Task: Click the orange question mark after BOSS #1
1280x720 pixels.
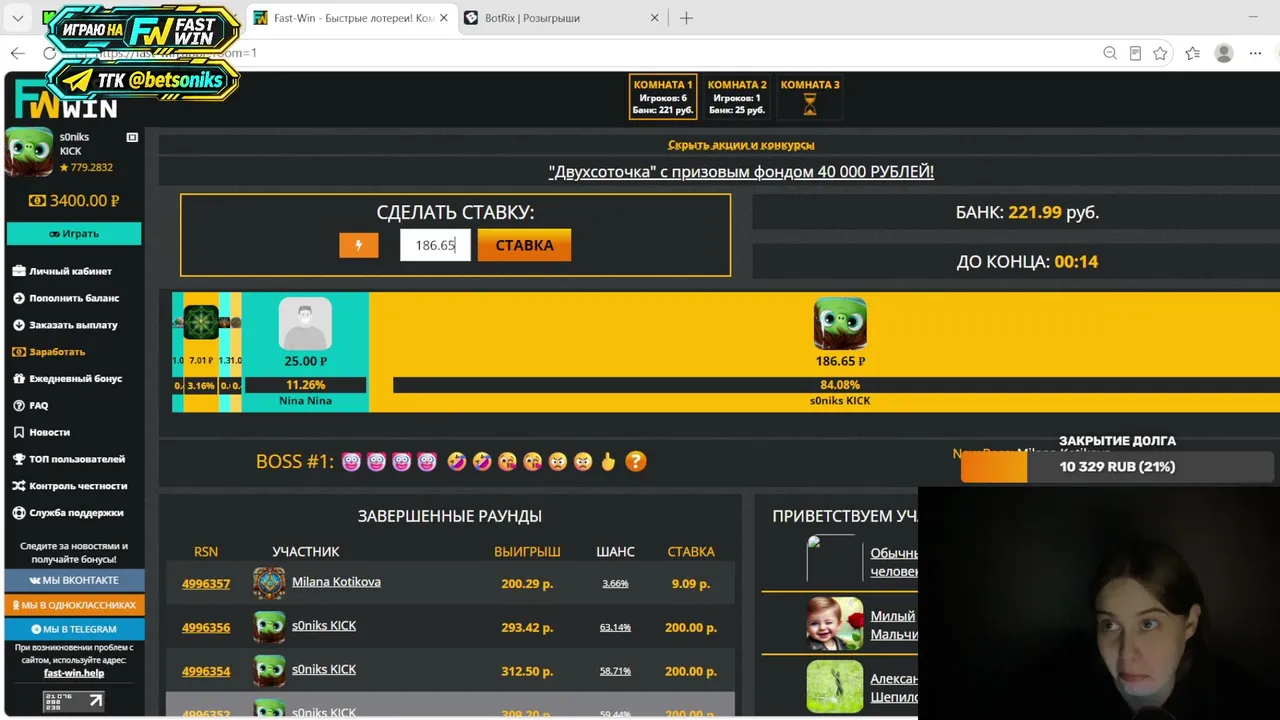Action: click(635, 461)
